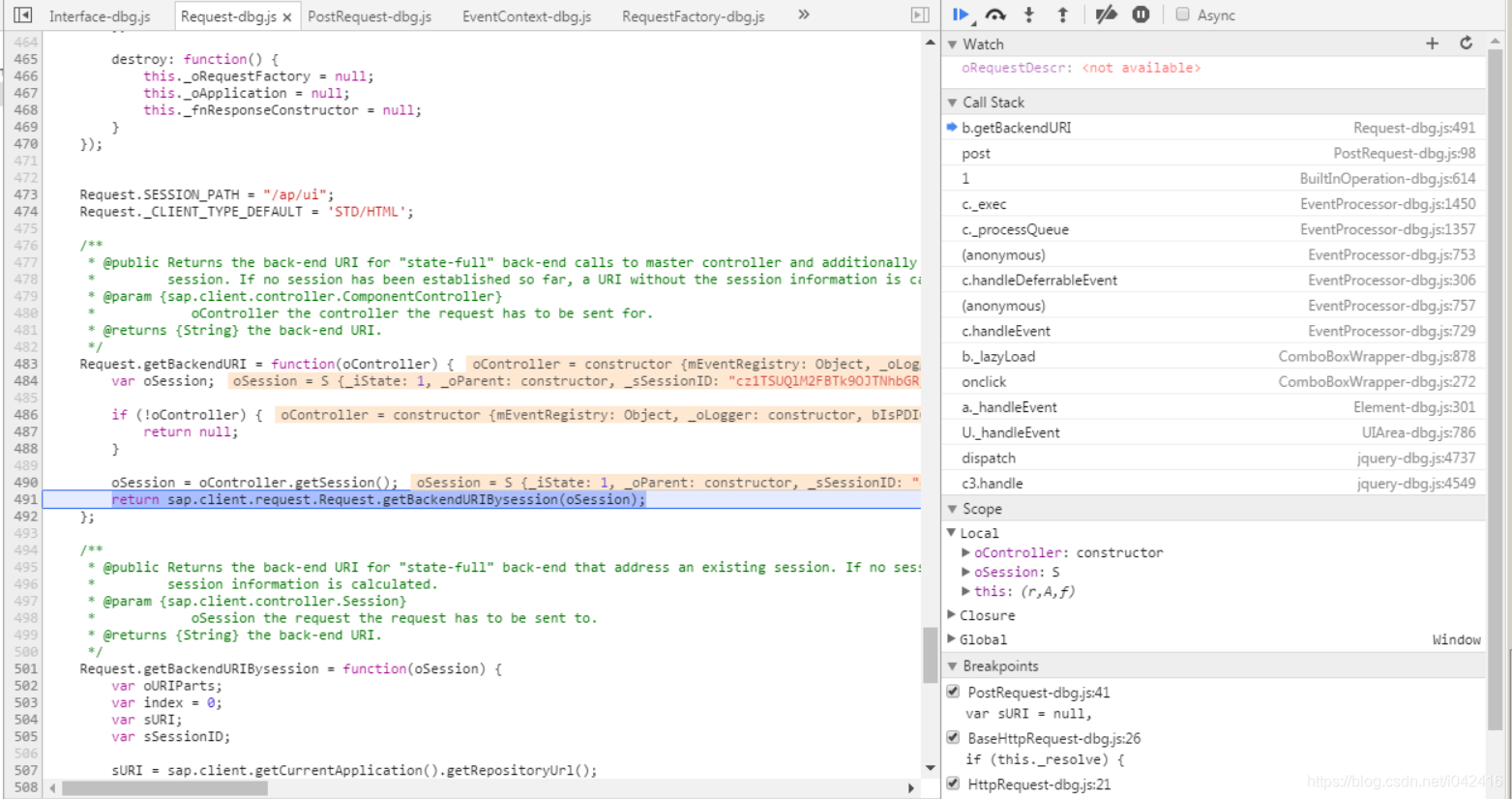Deactivate all breakpoints
Screen dimensions: 1512x799
[1107, 15]
